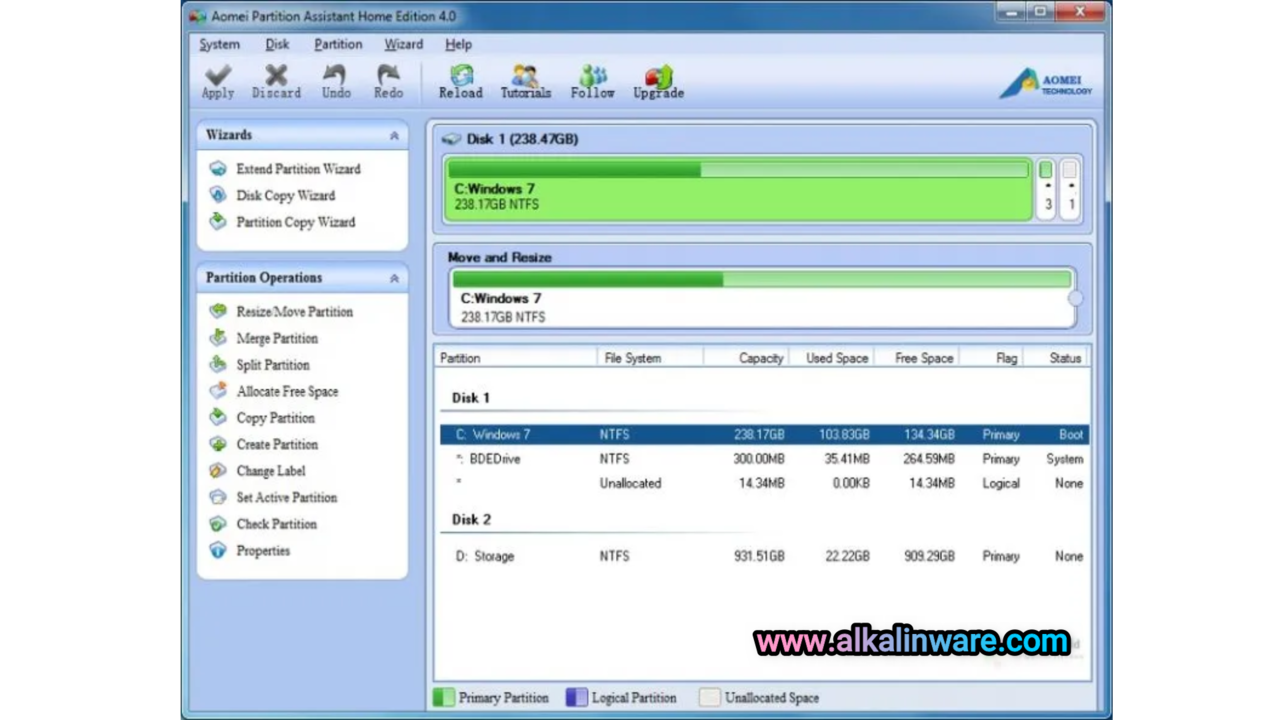Sort by the Flag column header
The width and height of the screenshot is (1280, 720).
(x=992, y=358)
